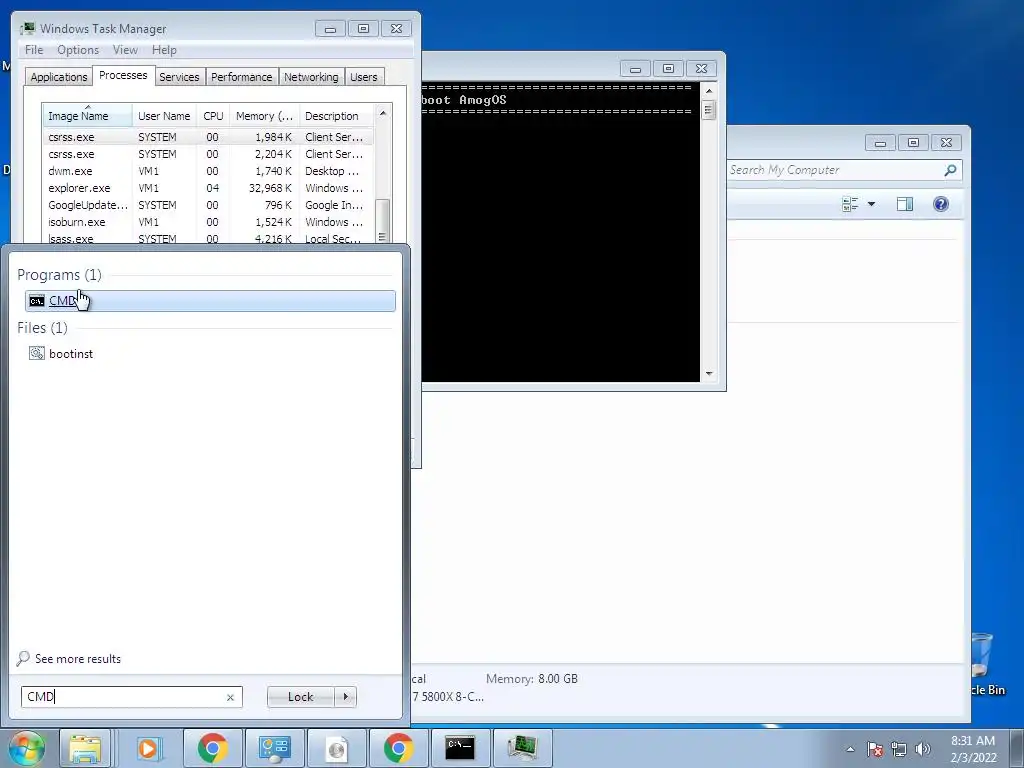The image size is (1024, 768).
Task: Minimize the console window
Action: pyautogui.click(x=635, y=69)
